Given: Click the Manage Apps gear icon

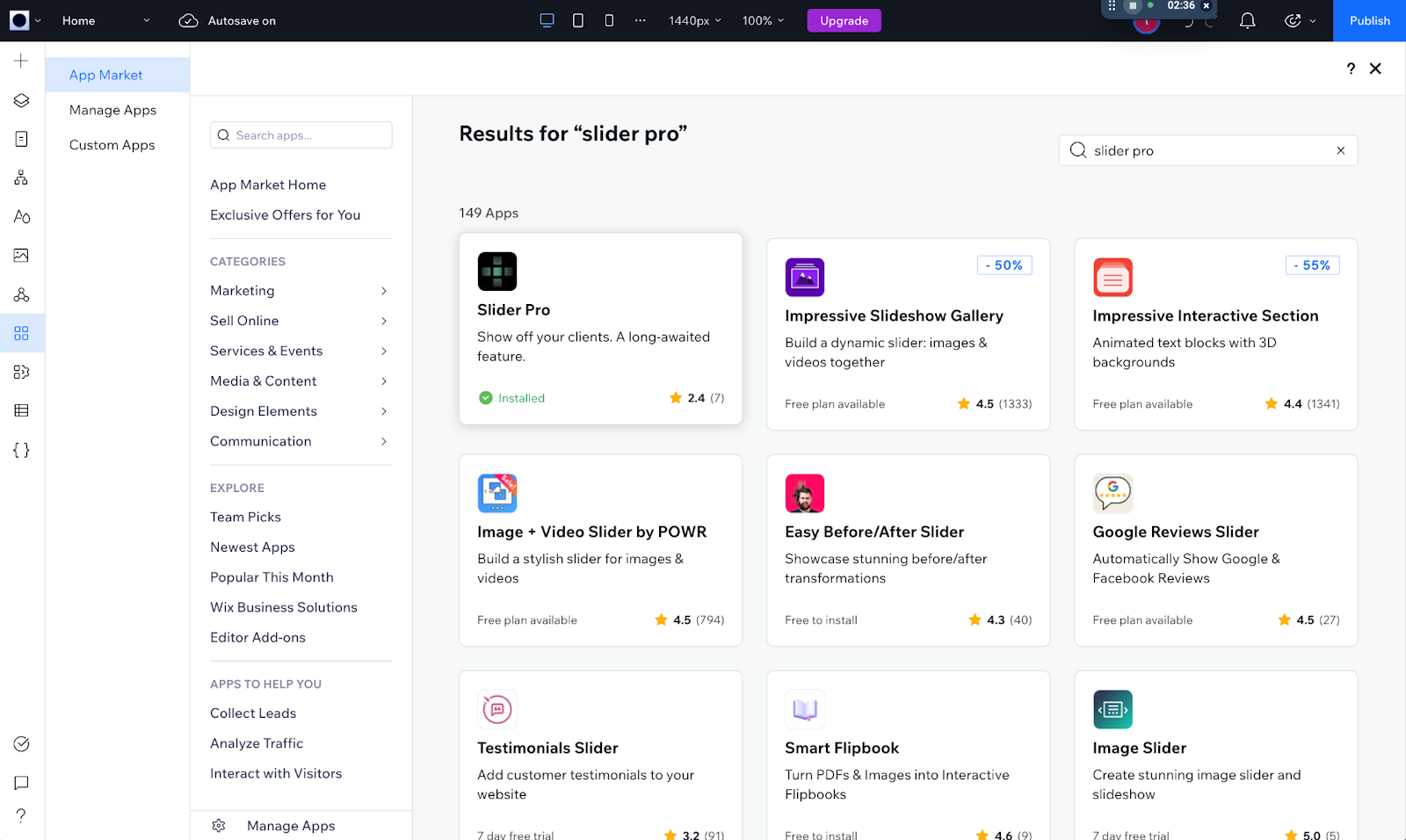Looking at the screenshot, I should [x=219, y=826].
